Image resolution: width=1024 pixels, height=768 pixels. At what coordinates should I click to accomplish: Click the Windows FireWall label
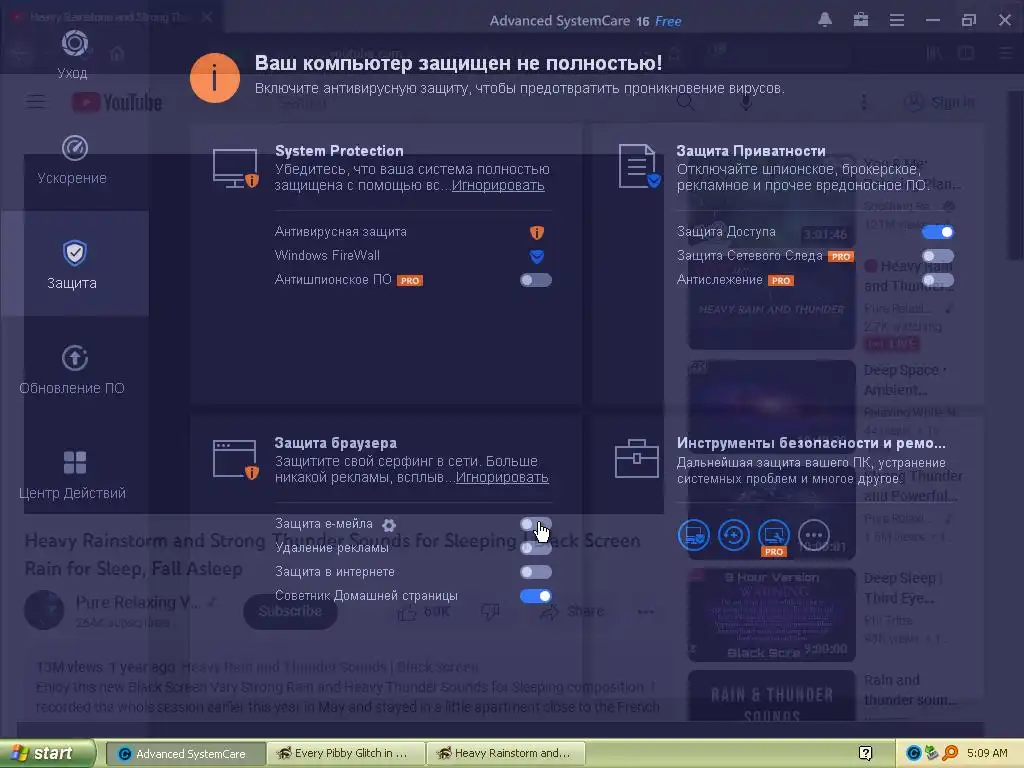[327, 255]
